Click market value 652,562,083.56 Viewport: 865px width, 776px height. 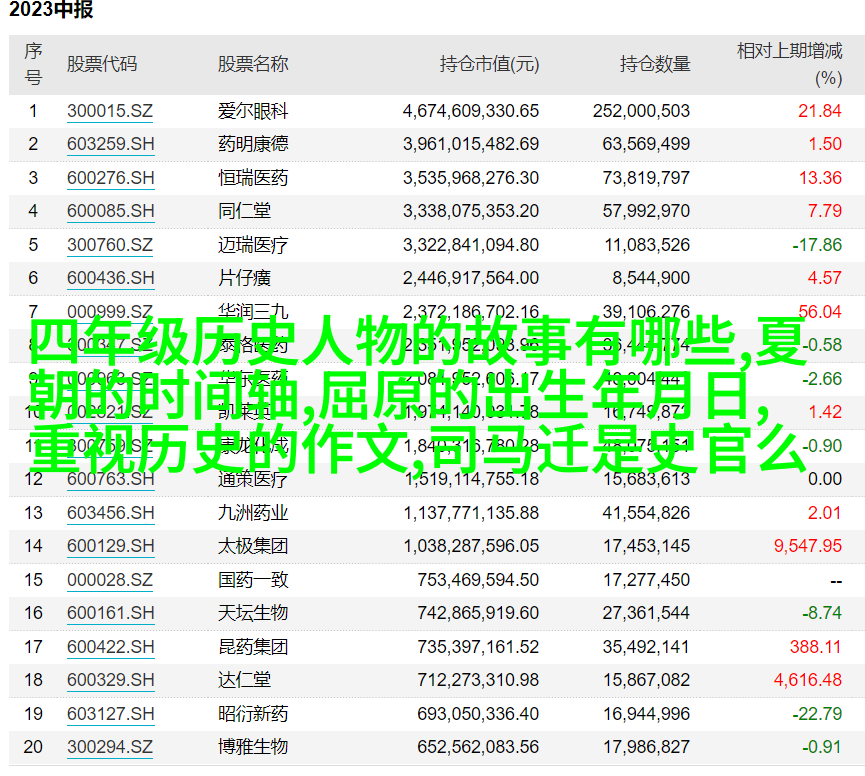coord(478,747)
